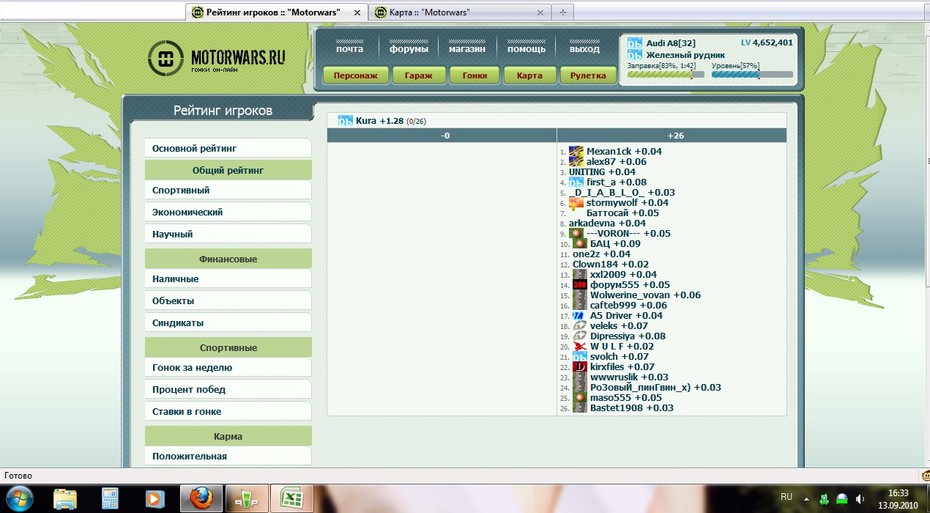Click Mexan1ck's avatar icon in the list

pyautogui.click(x=576, y=152)
